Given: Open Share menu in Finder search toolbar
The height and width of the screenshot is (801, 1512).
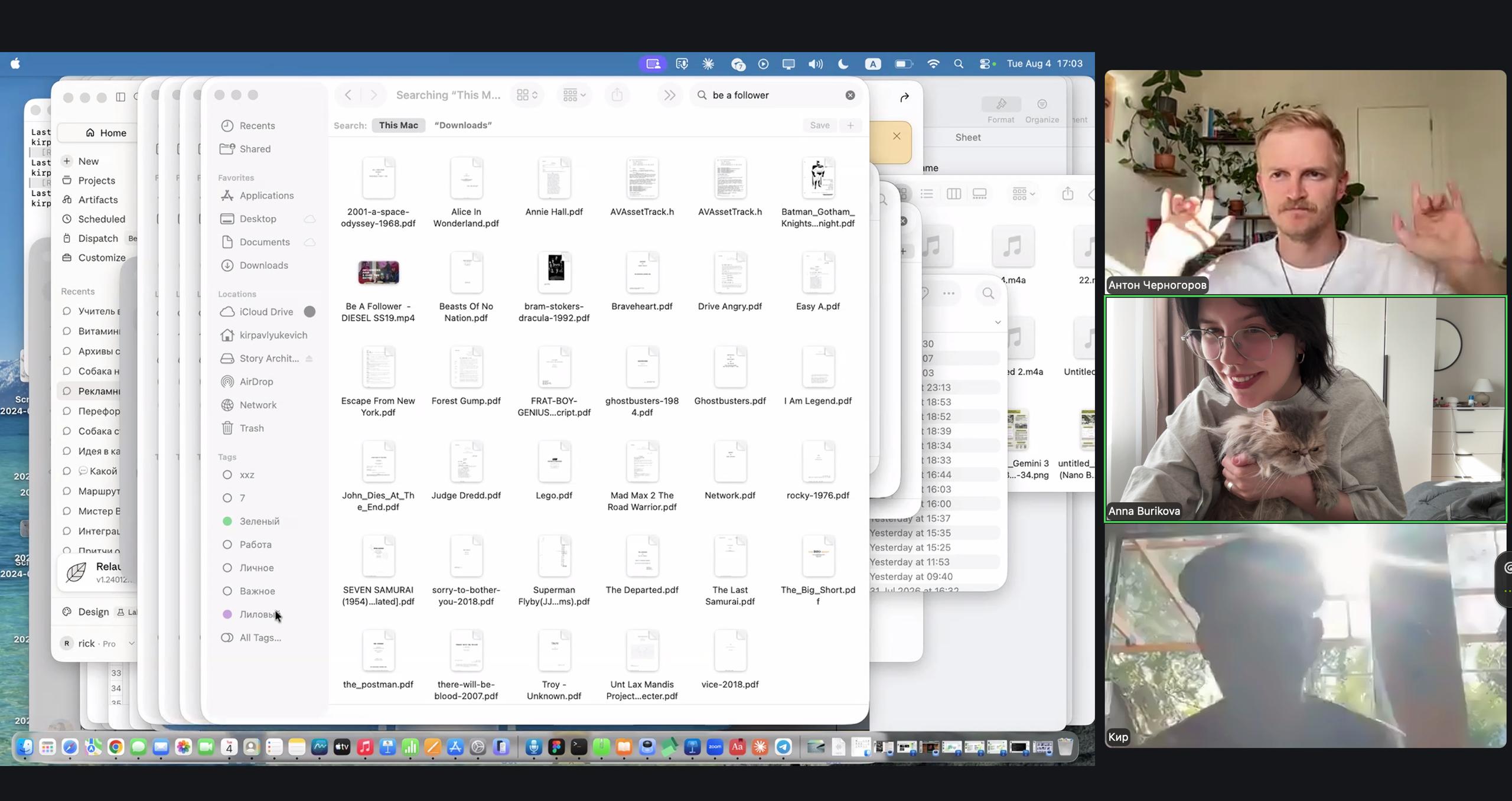Looking at the screenshot, I should coord(617,95).
